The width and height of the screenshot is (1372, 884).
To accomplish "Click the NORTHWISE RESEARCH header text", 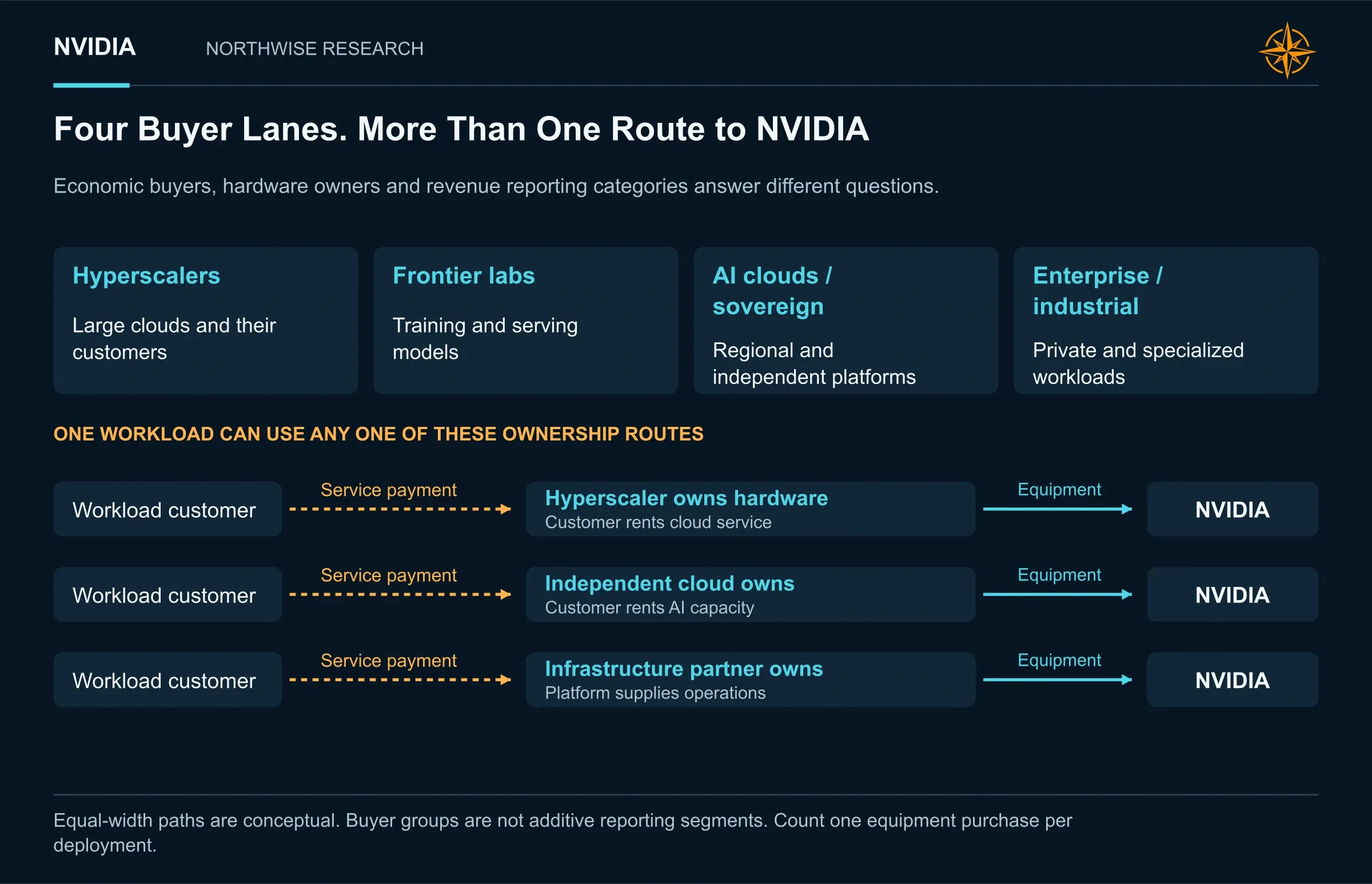I will 315,49.
